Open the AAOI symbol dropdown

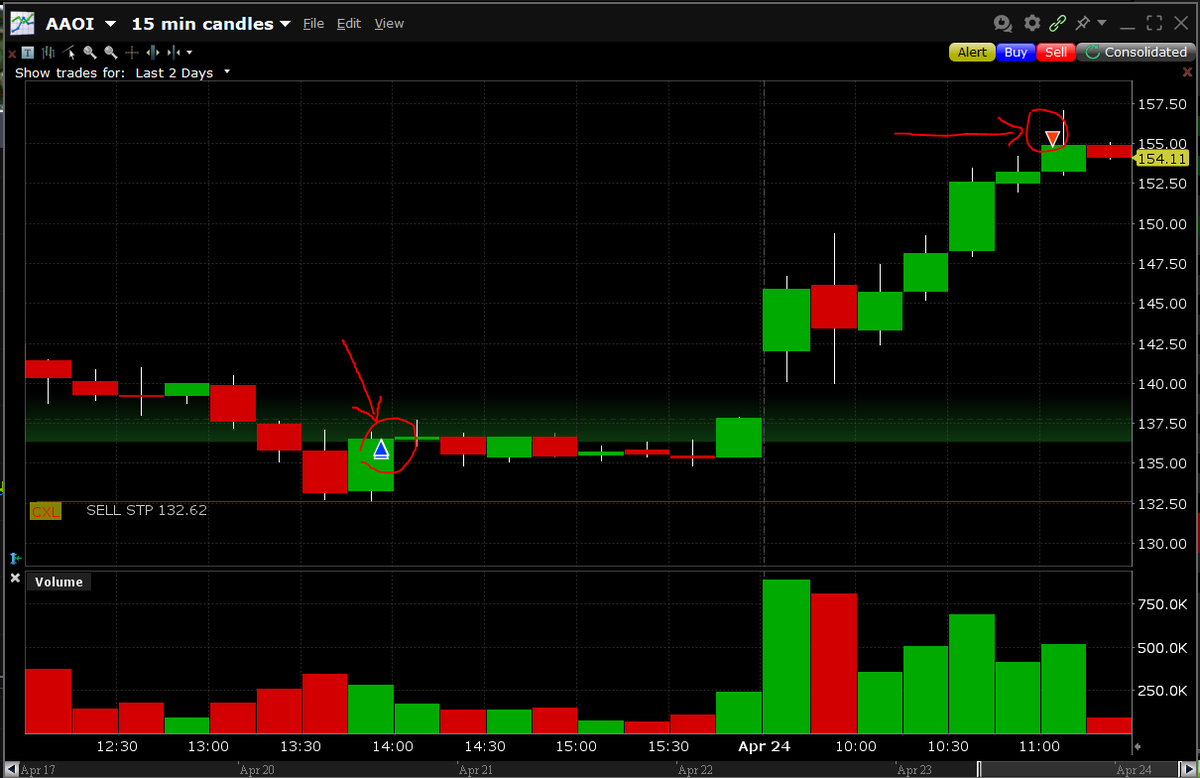[x=109, y=24]
